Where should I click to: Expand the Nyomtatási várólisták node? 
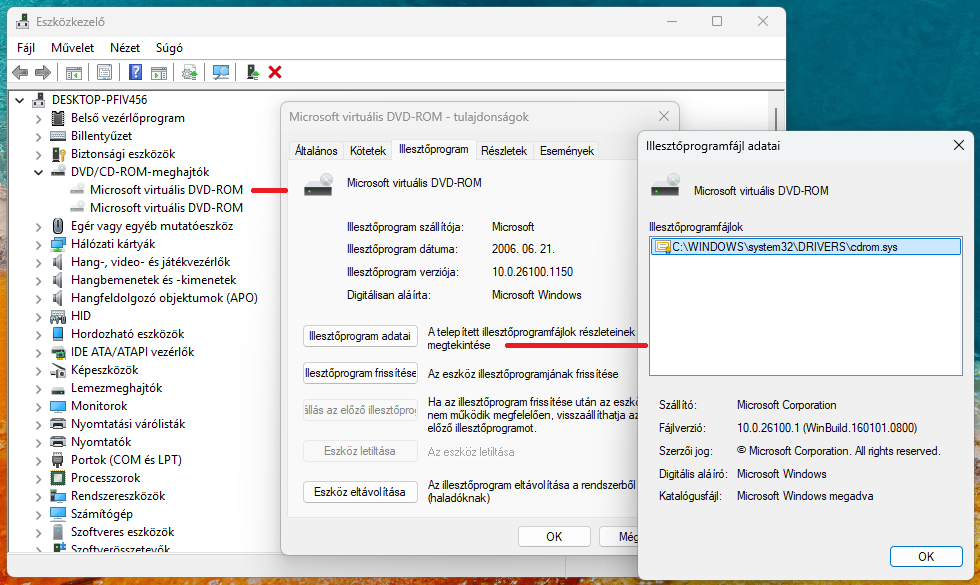pos(38,424)
